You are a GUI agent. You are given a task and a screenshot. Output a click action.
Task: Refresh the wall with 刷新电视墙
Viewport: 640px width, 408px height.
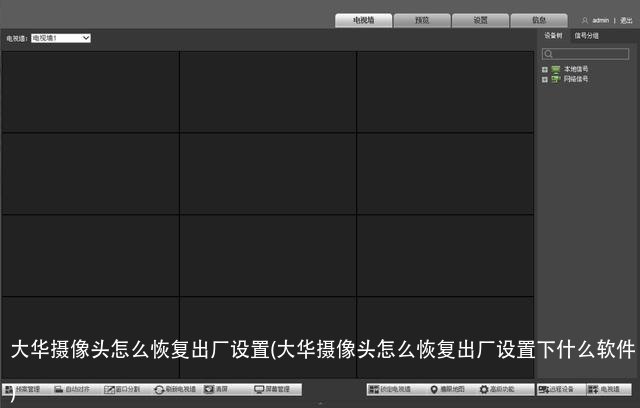[x=175, y=389]
